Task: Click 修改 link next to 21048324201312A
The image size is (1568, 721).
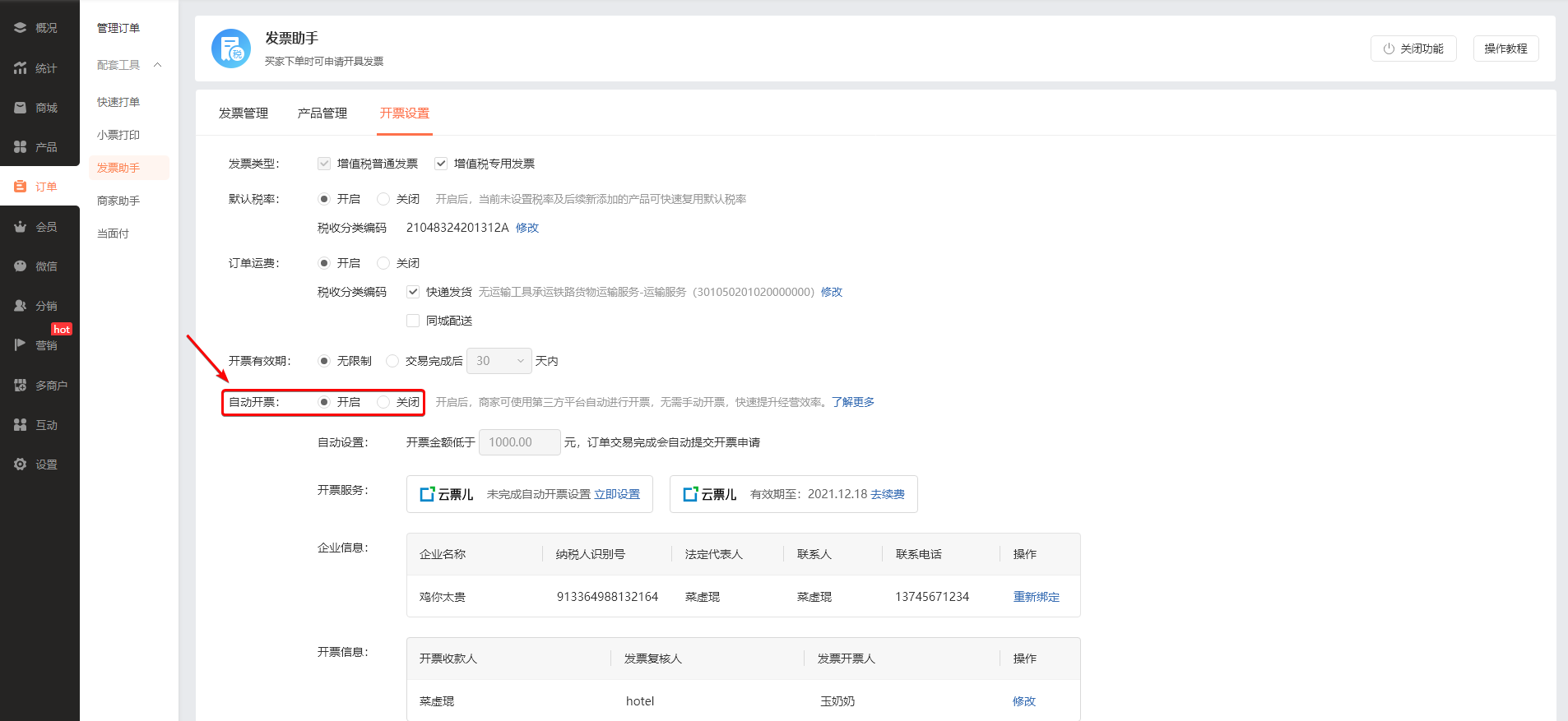Action: click(x=527, y=228)
